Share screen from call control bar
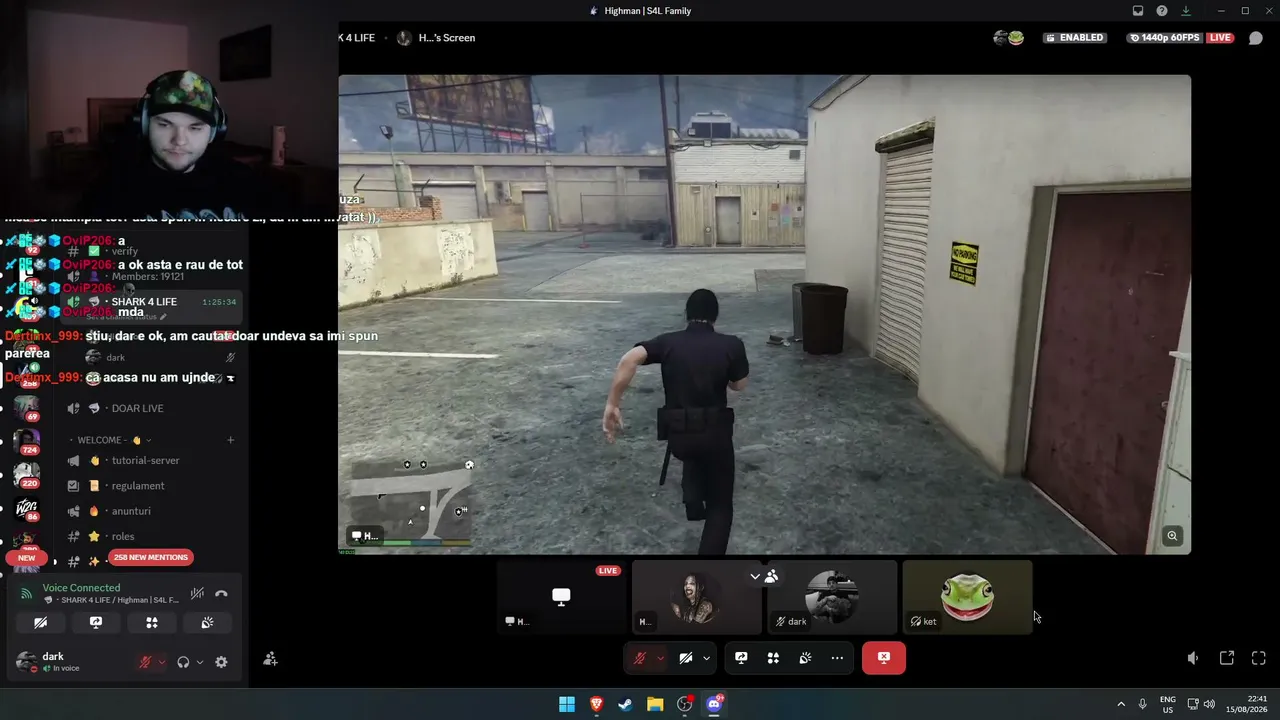Image resolution: width=1280 pixels, height=720 pixels. (x=741, y=658)
